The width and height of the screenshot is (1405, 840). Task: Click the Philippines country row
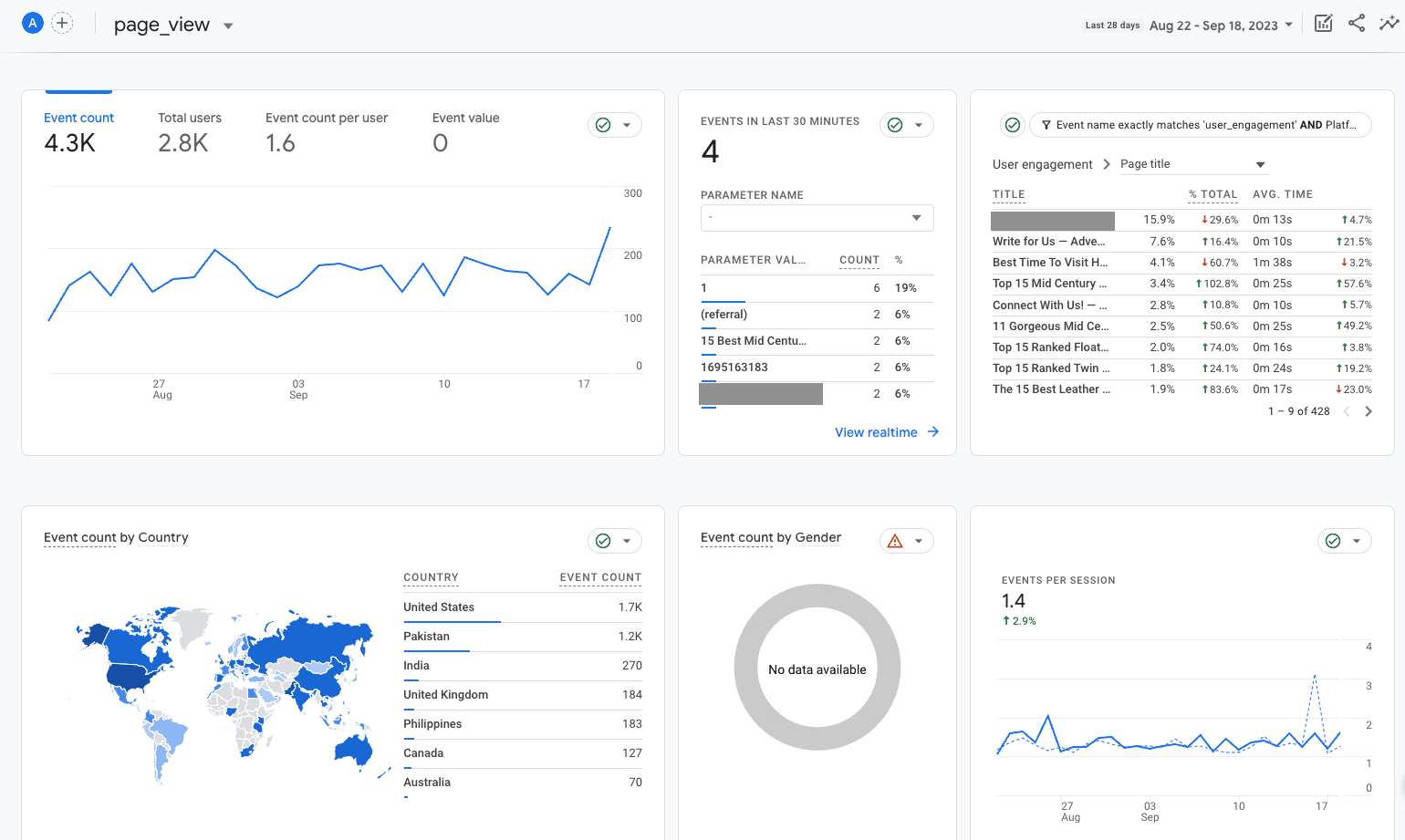tap(523, 724)
